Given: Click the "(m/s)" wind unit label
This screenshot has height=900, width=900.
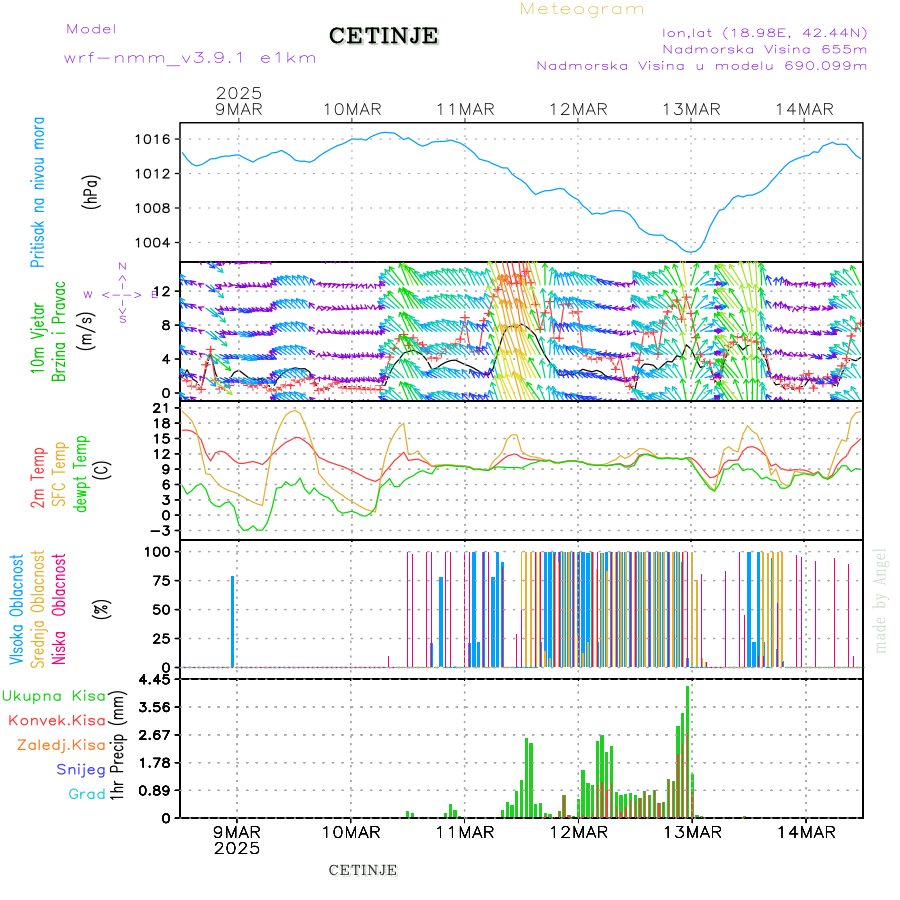Looking at the screenshot, I should coord(86,331).
